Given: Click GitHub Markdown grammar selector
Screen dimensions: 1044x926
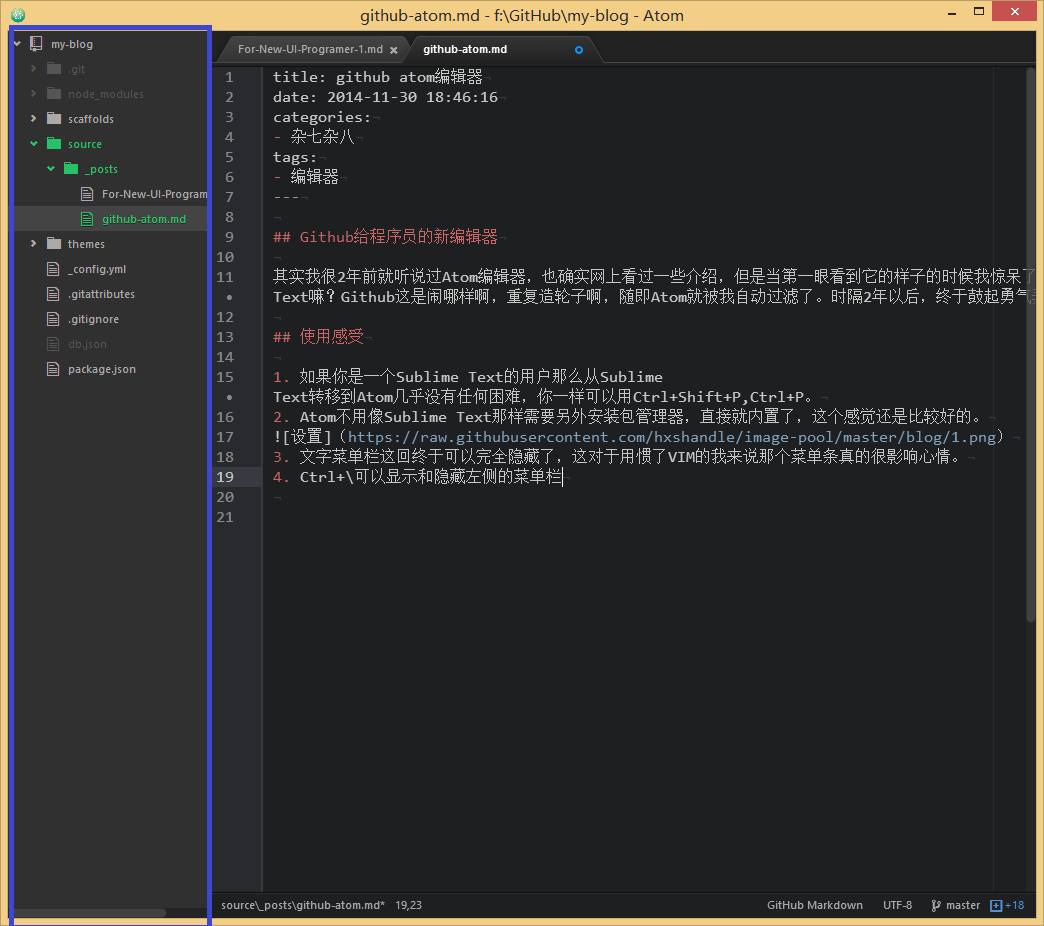Looking at the screenshot, I should [x=814, y=905].
